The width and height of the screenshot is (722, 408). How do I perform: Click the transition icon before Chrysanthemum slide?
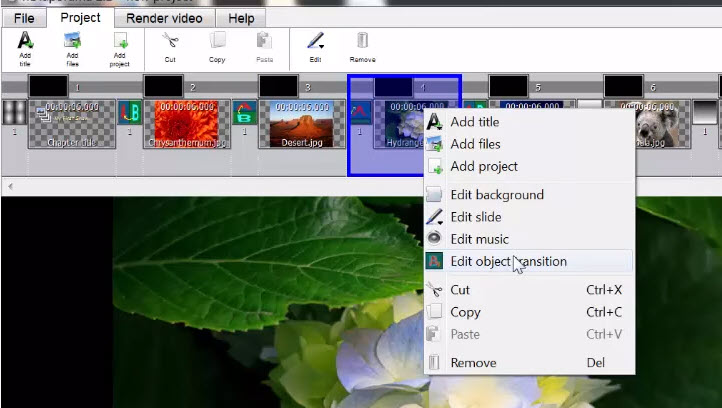pos(129,112)
